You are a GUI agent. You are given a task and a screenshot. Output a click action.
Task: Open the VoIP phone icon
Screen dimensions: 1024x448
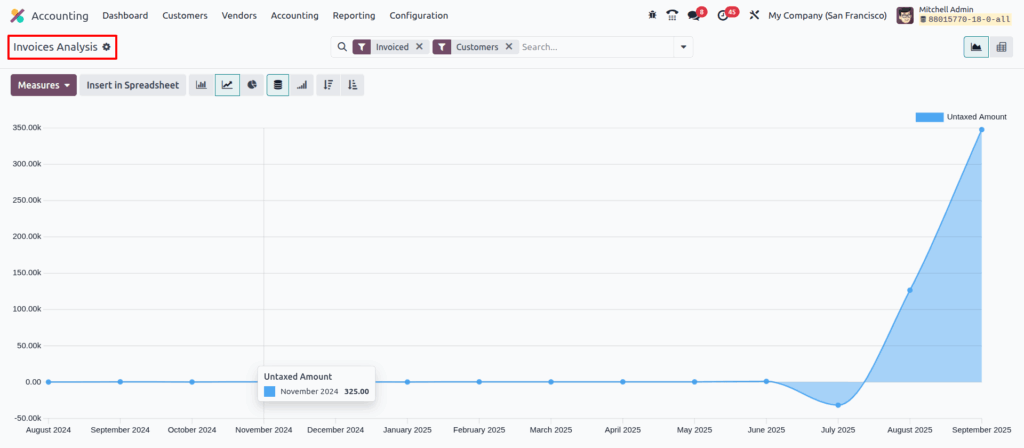[672, 15]
